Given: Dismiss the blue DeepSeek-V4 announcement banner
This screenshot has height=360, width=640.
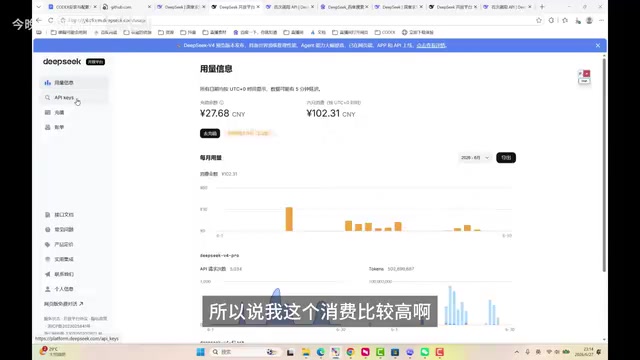Looking at the screenshot, I should click(598, 45).
